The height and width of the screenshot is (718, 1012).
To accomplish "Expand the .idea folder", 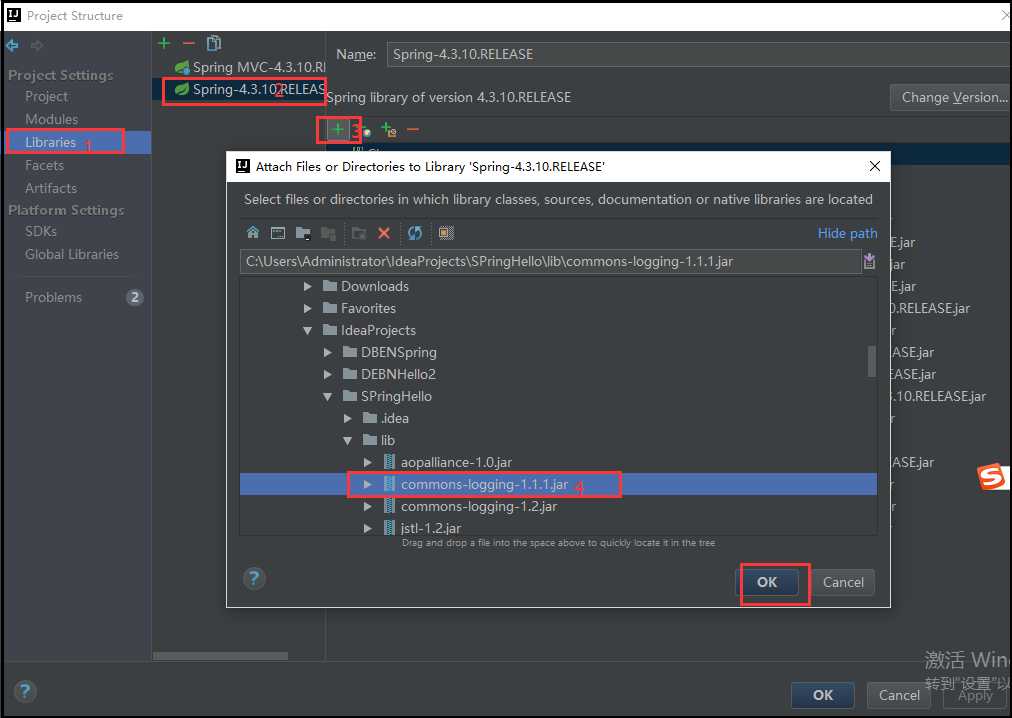I will 348,418.
